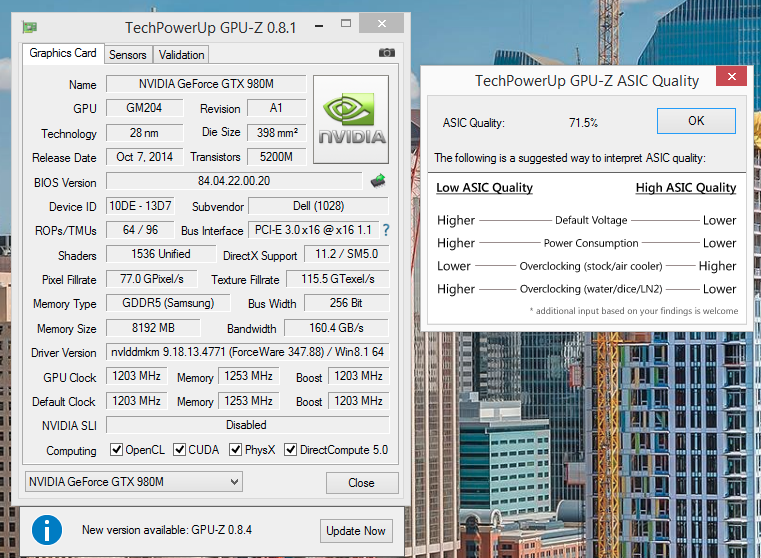Screen dimensions: 761x558
Task: Click Memory Type field GDDR5 (Samsung)
Action: 168,303
